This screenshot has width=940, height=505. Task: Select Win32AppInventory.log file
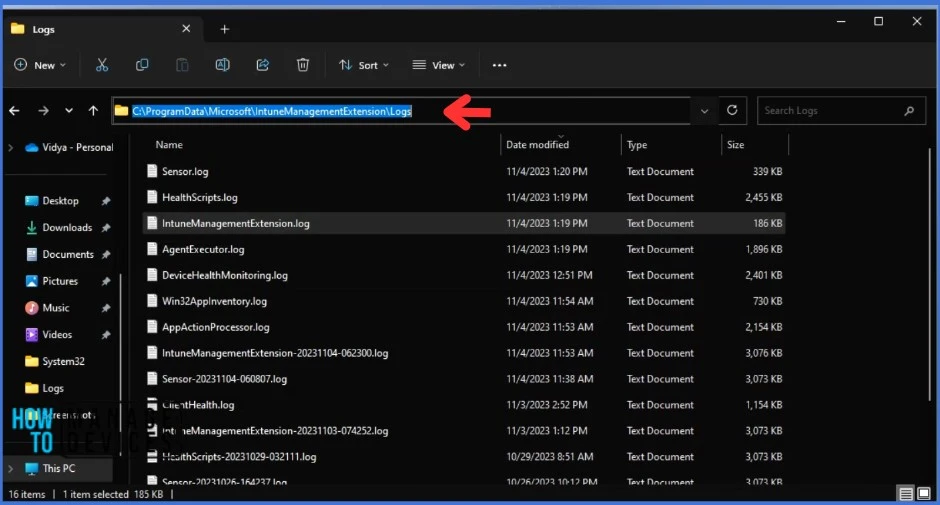click(463, 301)
